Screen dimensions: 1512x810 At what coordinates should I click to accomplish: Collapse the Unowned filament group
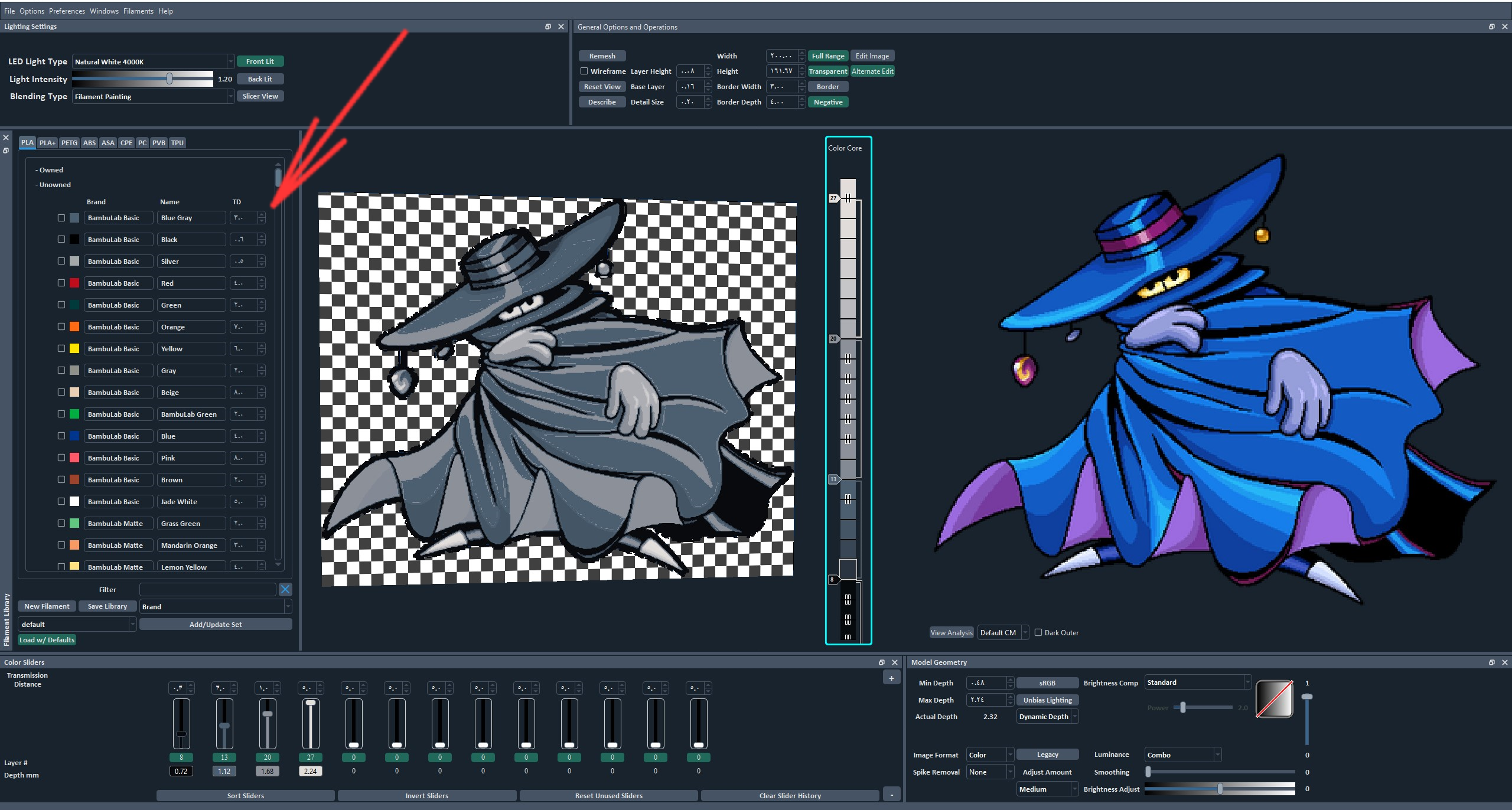(53, 185)
